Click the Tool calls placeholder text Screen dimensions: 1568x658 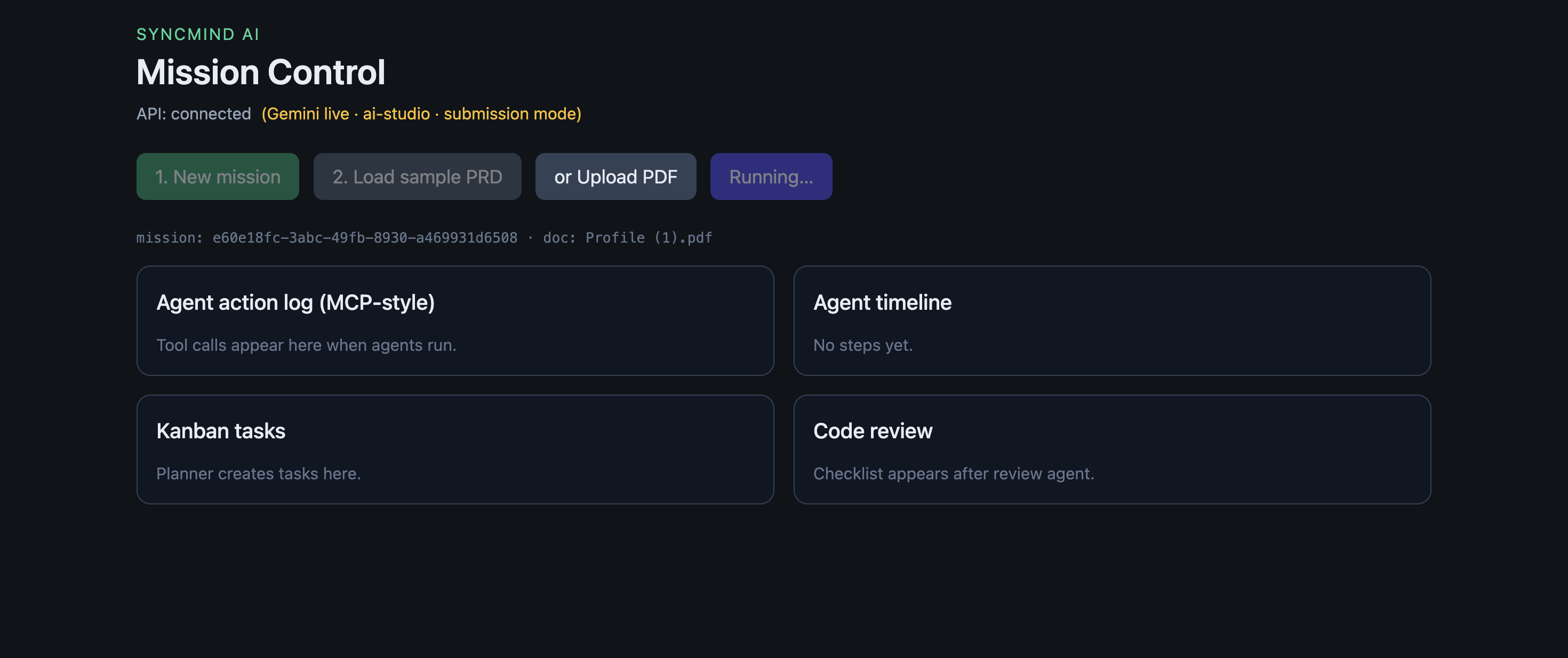pos(306,345)
